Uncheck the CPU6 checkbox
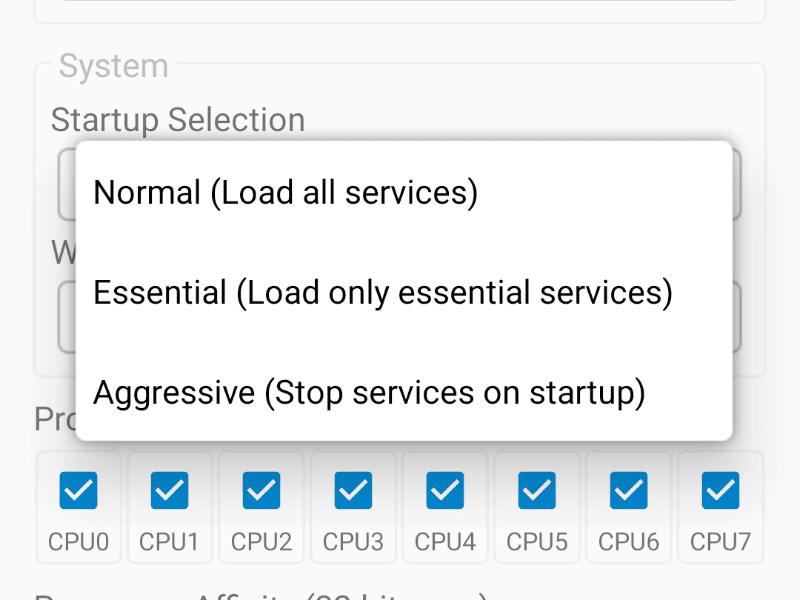Viewport: 800px width, 600px height. [628, 490]
